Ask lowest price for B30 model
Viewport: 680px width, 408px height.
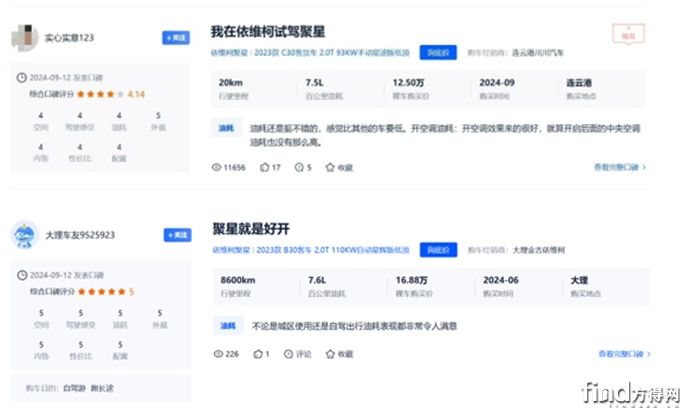438,250
